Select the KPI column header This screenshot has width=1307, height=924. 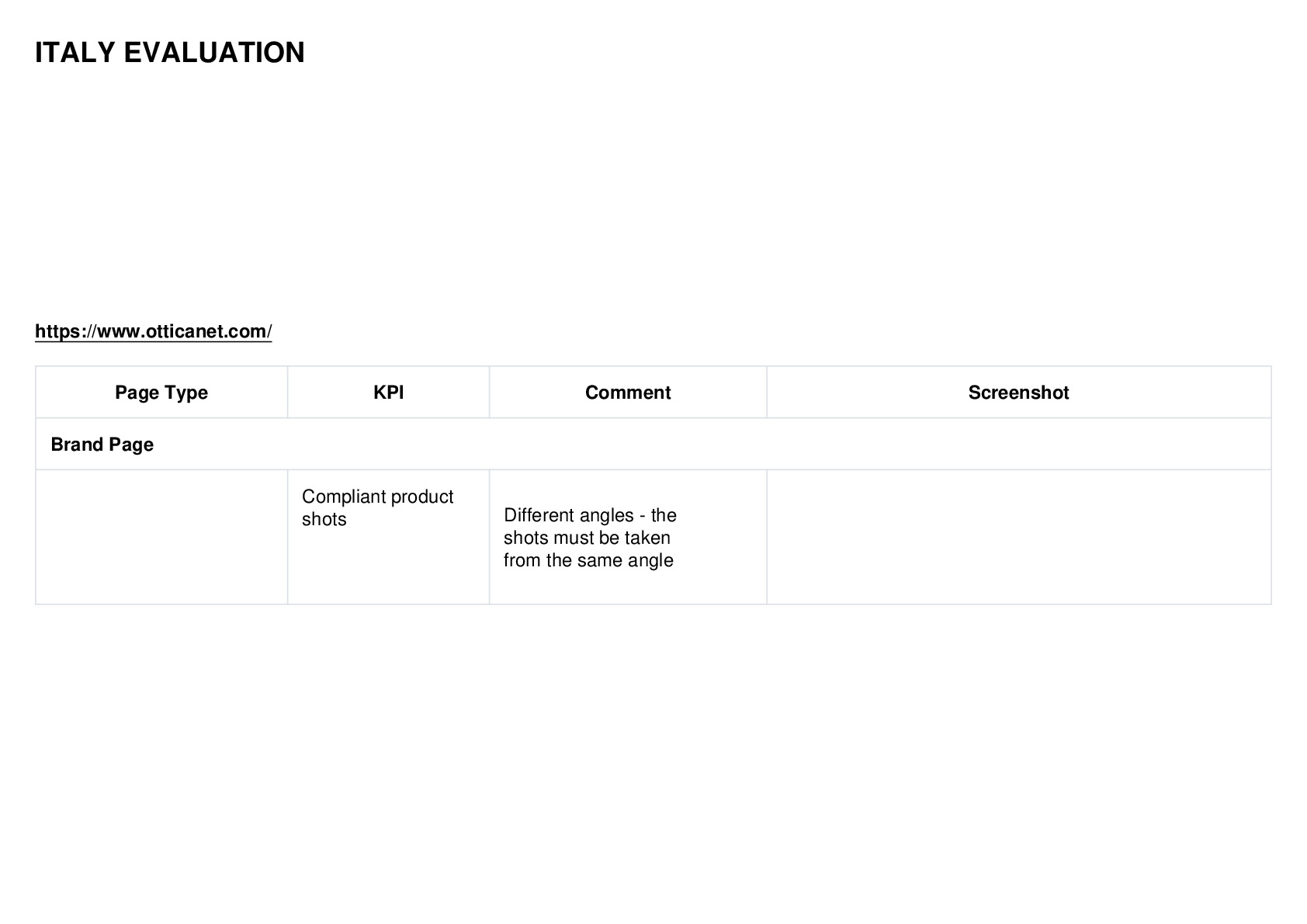(x=388, y=393)
